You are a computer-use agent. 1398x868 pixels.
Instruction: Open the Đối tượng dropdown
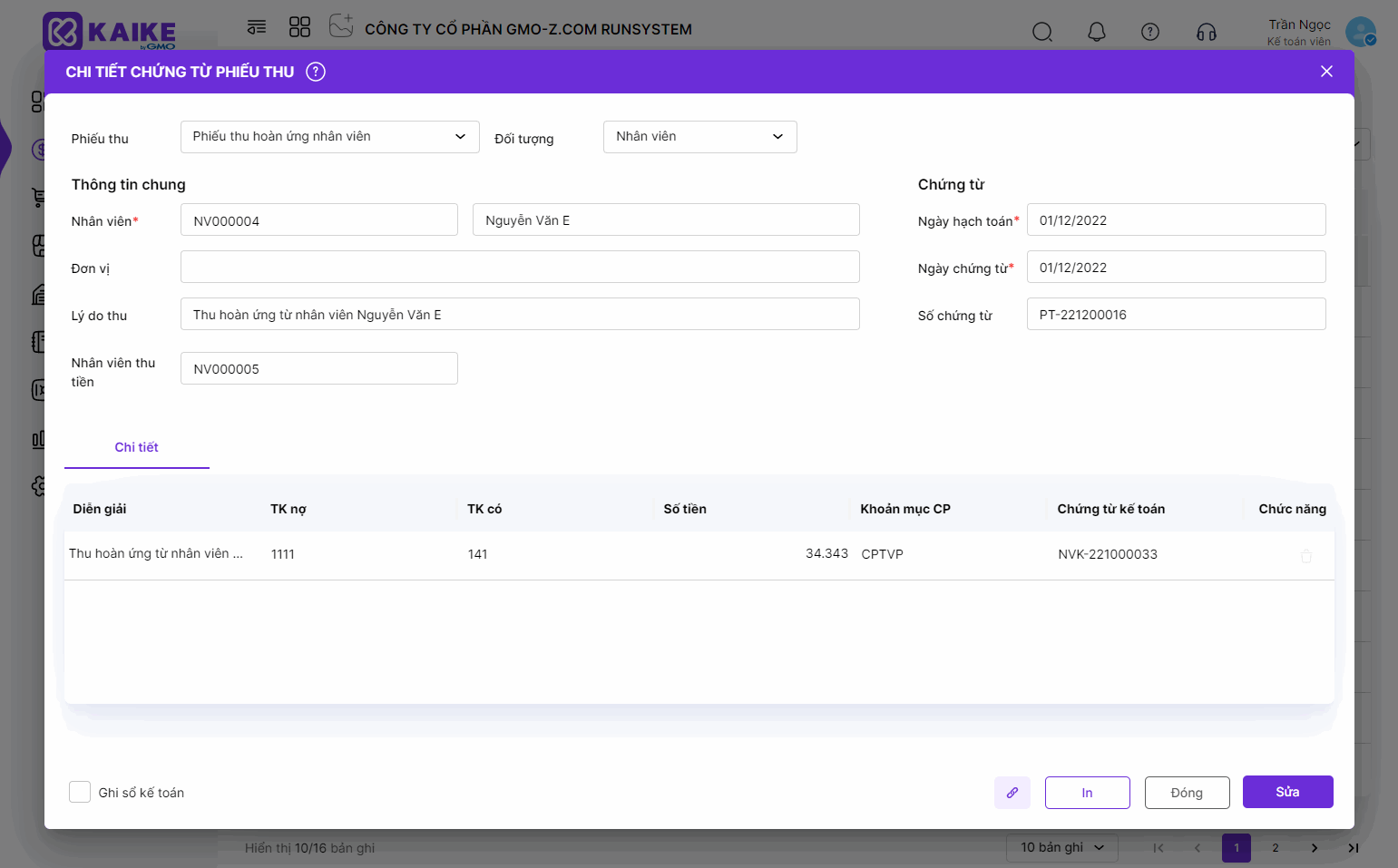700,137
